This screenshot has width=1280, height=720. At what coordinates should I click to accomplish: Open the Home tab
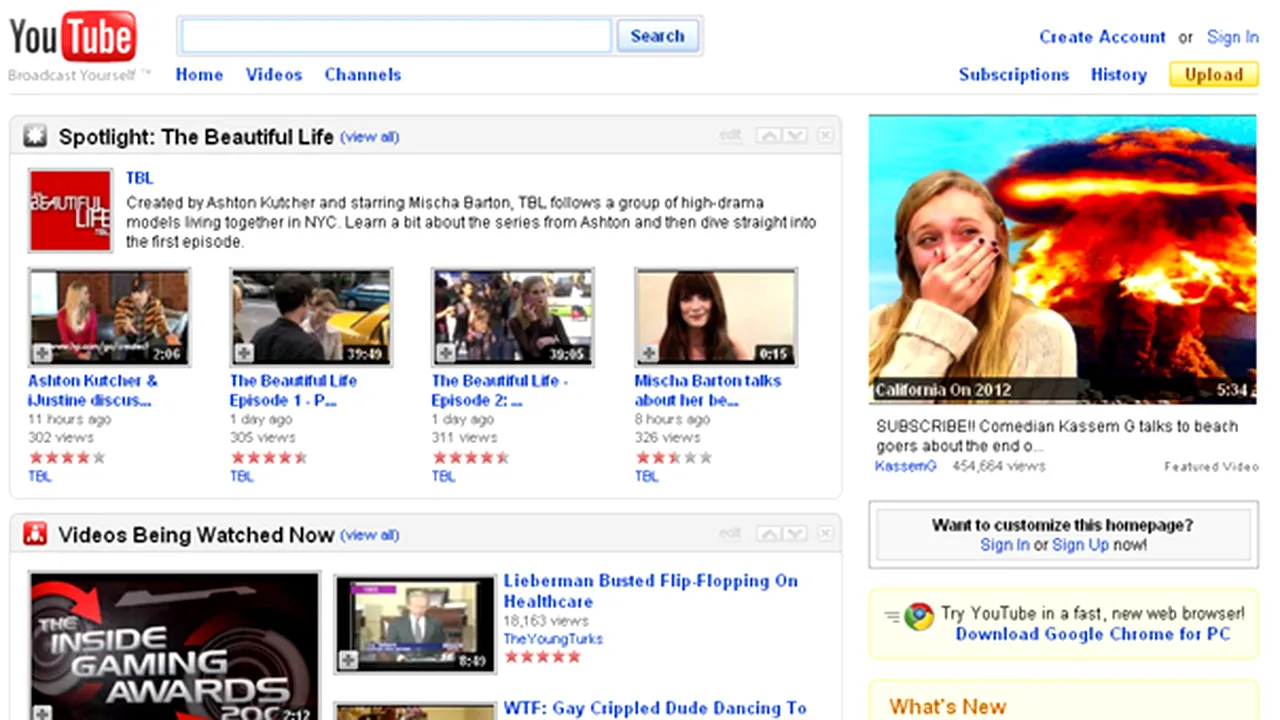(x=199, y=75)
